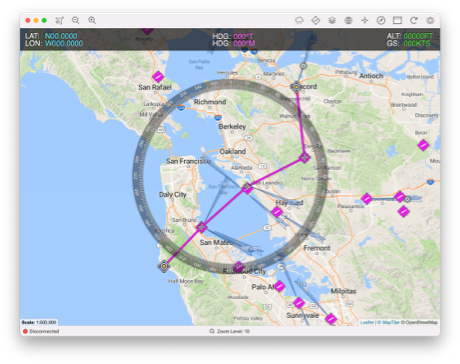This screenshot has width=460, height=364.
Task: Click the reload arrow toolbar icon
Action: tap(414, 20)
